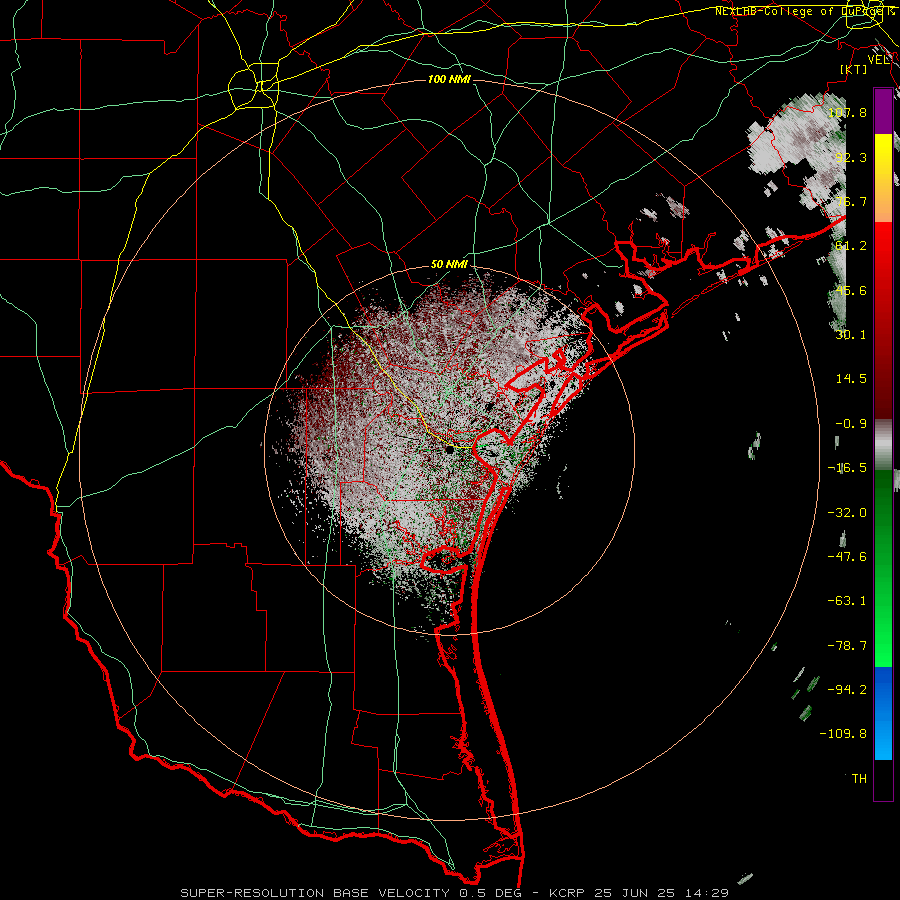Select the 14.5 velocity scale value
The image size is (900, 900).
[851, 379]
